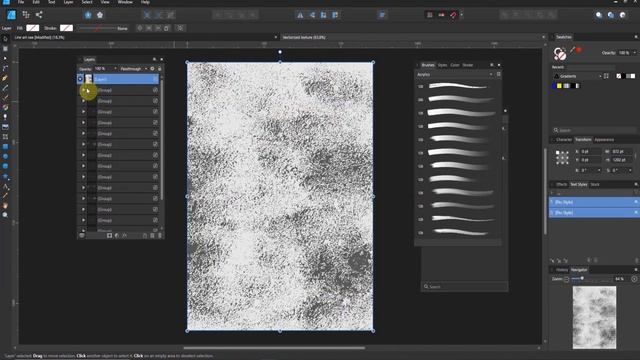The image size is (640, 360).
Task: Switch to the Effects tab
Action: [561, 184]
